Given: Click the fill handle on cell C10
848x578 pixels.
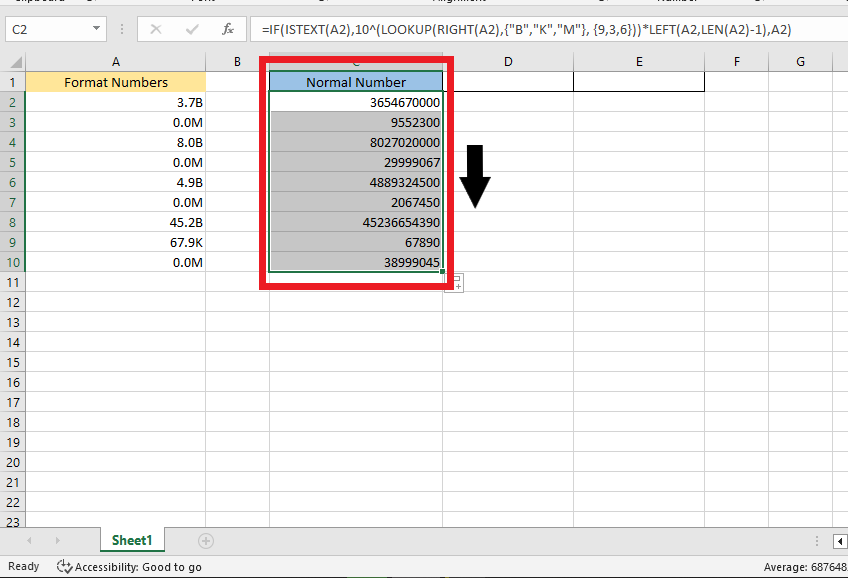Looking at the screenshot, I should (x=442, y=271).
